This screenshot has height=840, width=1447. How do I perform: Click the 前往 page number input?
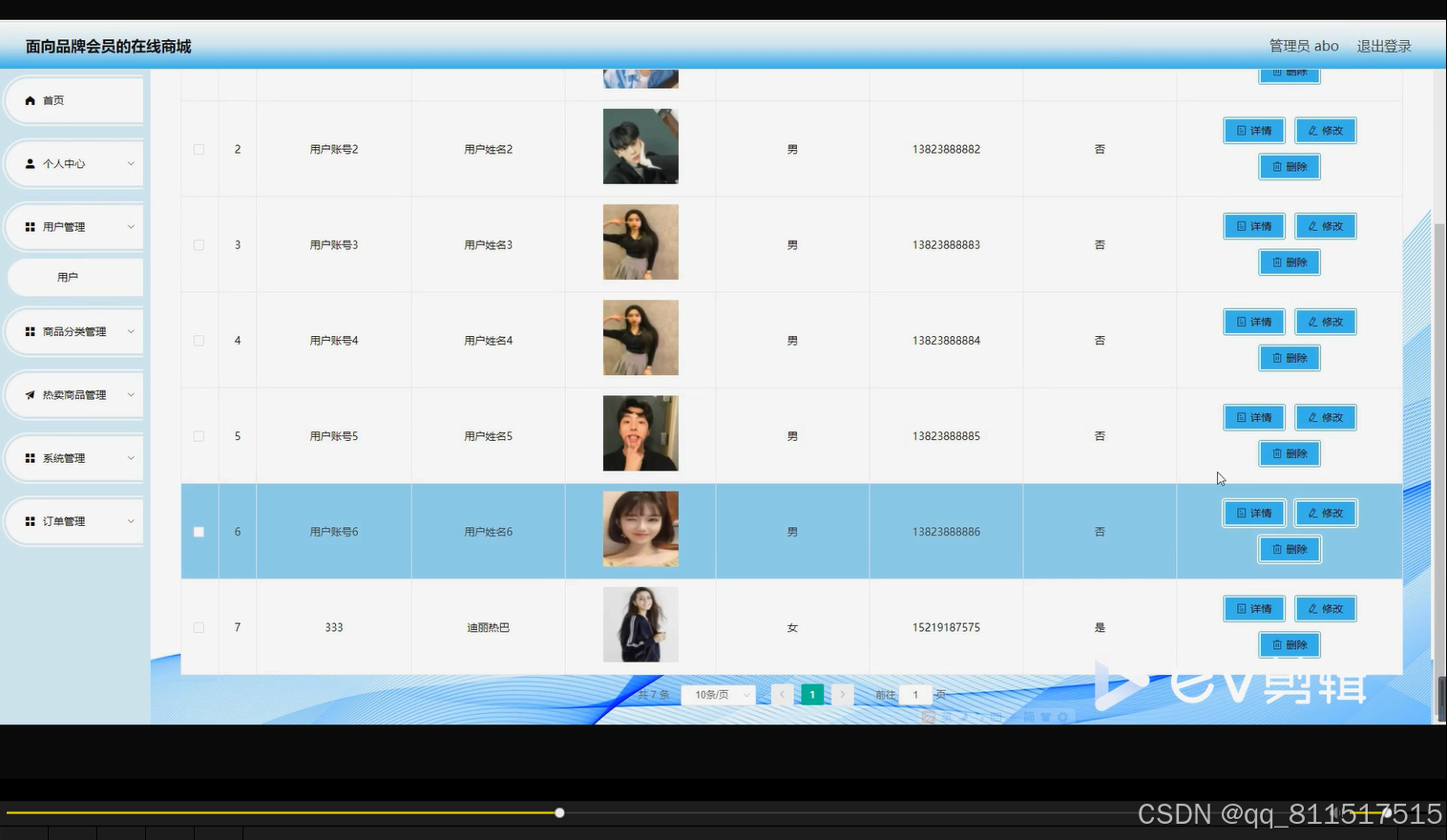click(x=915, y=695)
